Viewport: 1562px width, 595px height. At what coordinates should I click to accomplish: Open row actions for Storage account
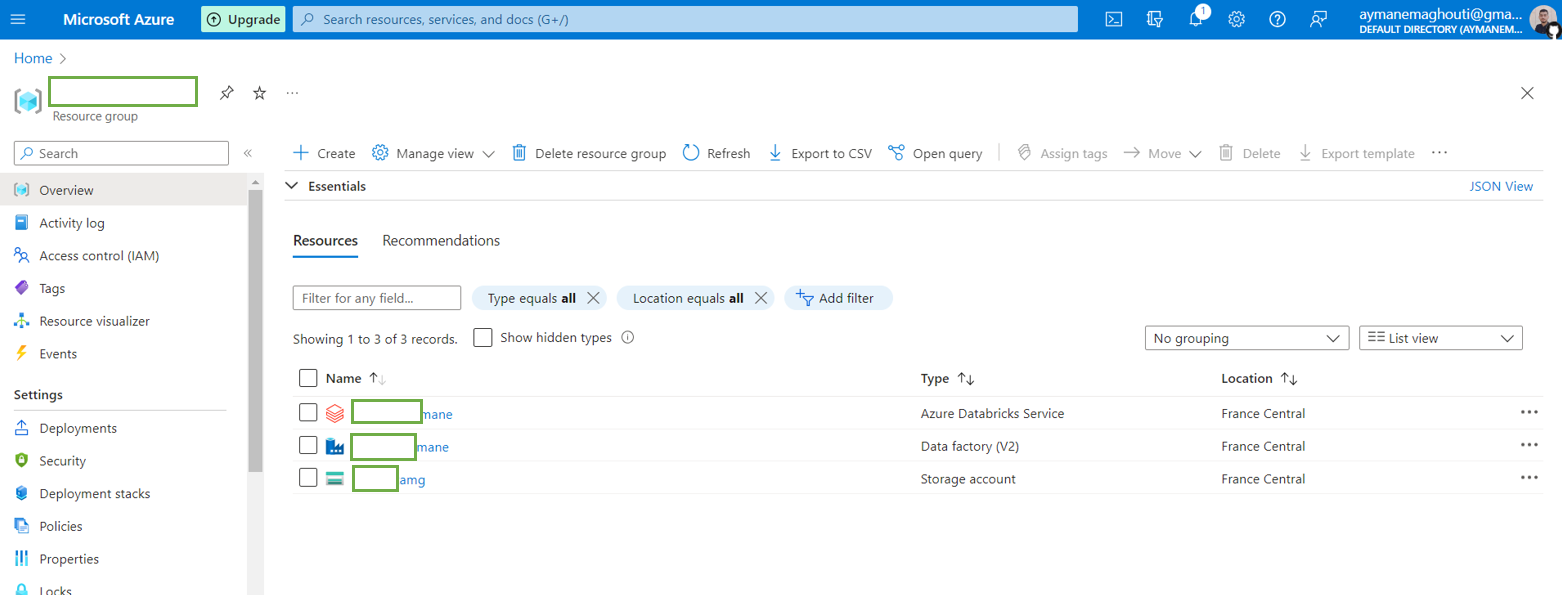1529,478
